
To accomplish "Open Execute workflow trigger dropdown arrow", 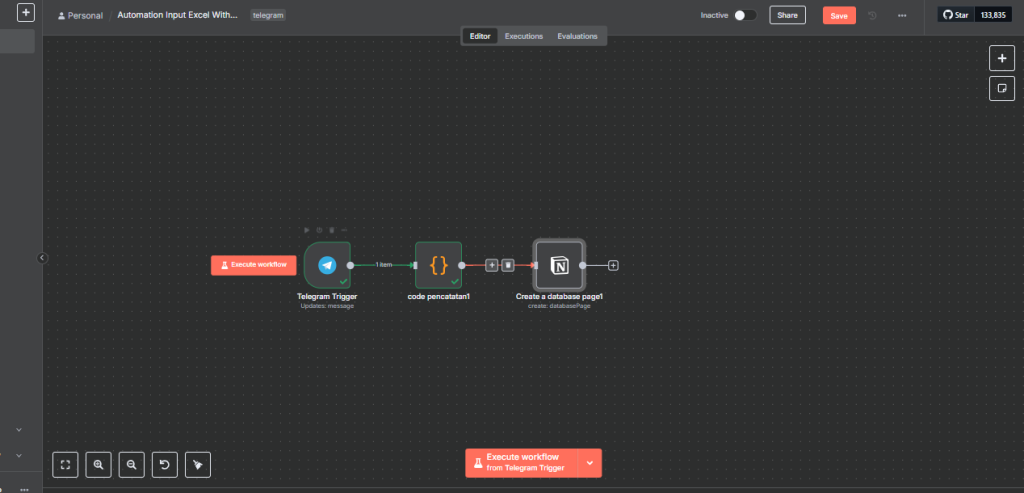I will pos(590,463).
